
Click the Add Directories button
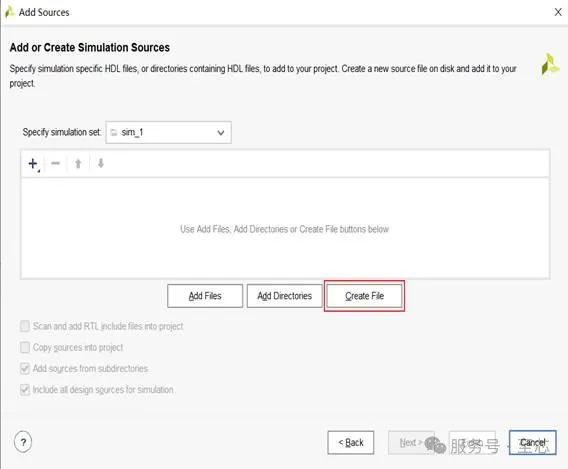tap(285, 296)
